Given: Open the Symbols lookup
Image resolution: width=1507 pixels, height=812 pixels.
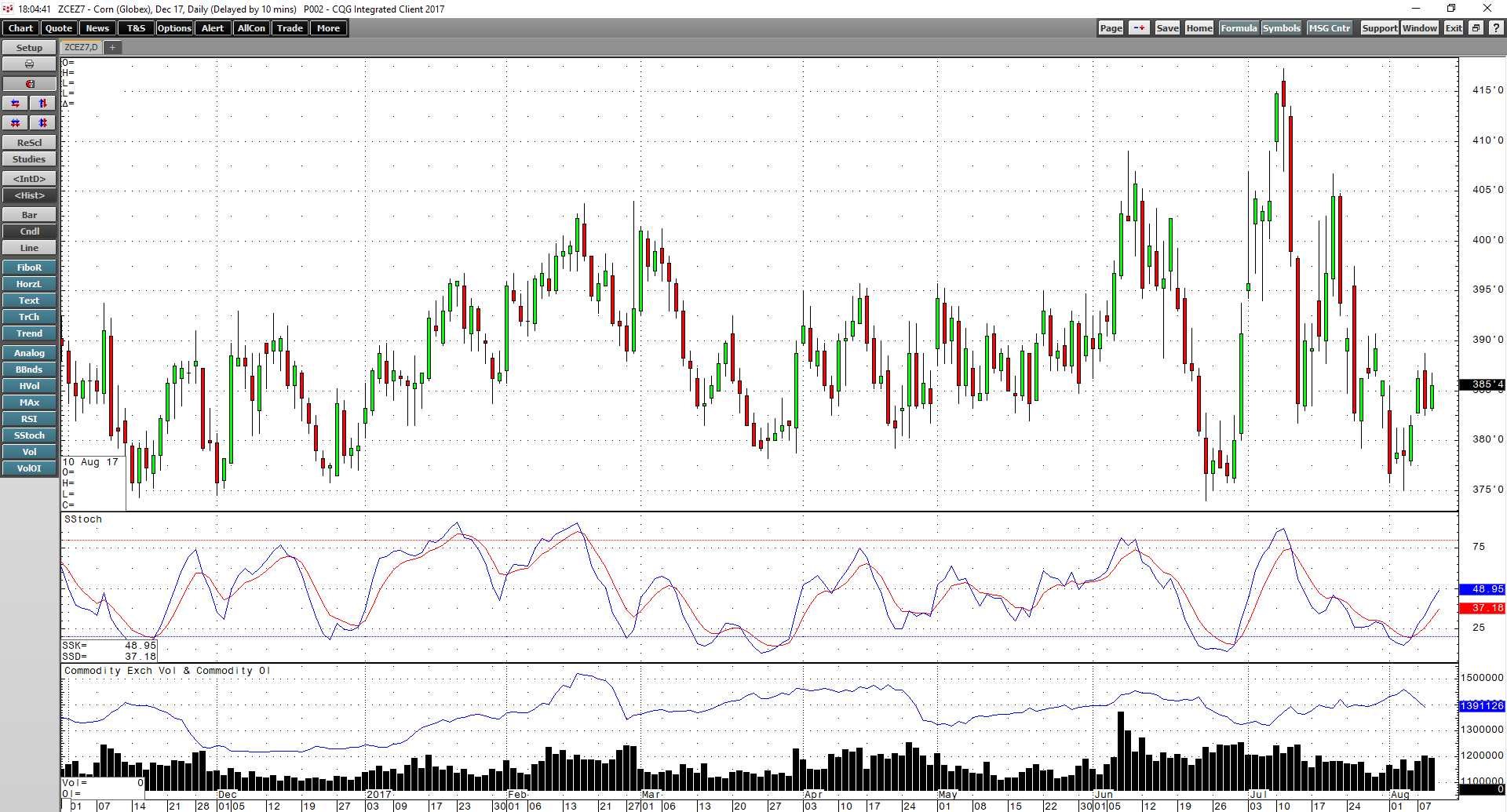Looking at the screenshot, I should pyautogui.click(x=1281, y=28).
